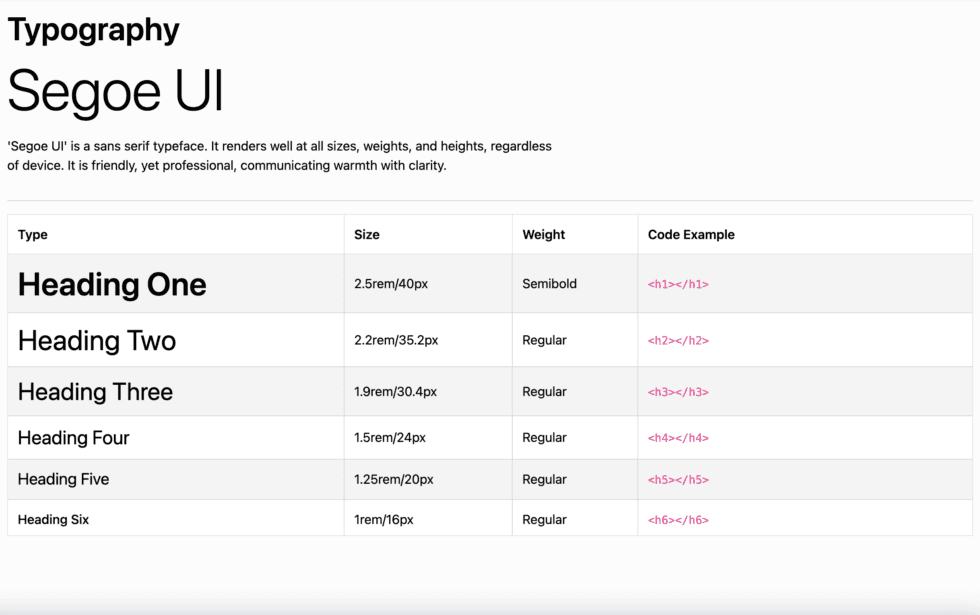Click the <h2></h2> code example

click(678, 341)
